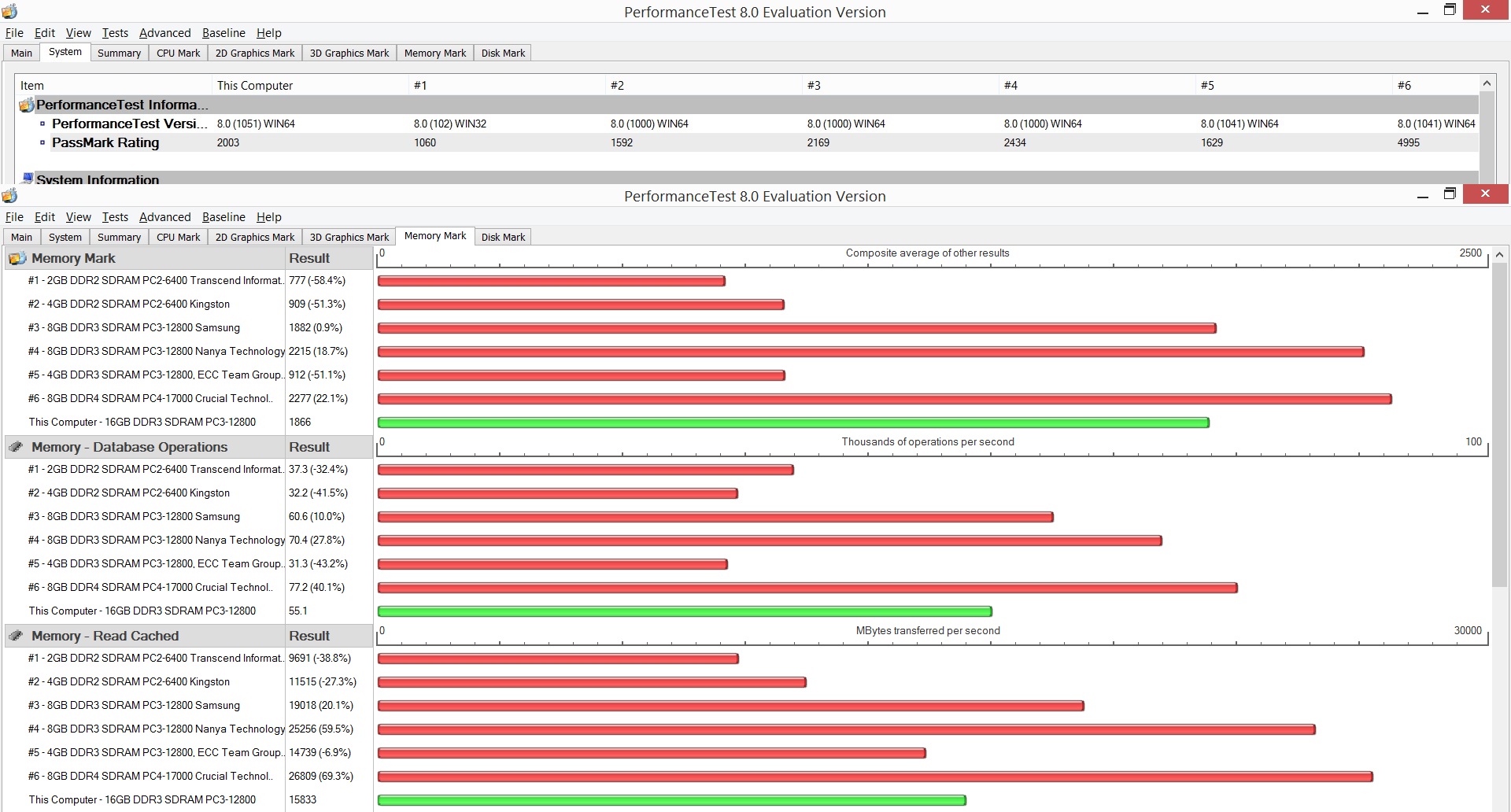The image size is (1511, 812).
Task: Open the 3D Graphics Mark tab in lower window
Action: [349, 237]
